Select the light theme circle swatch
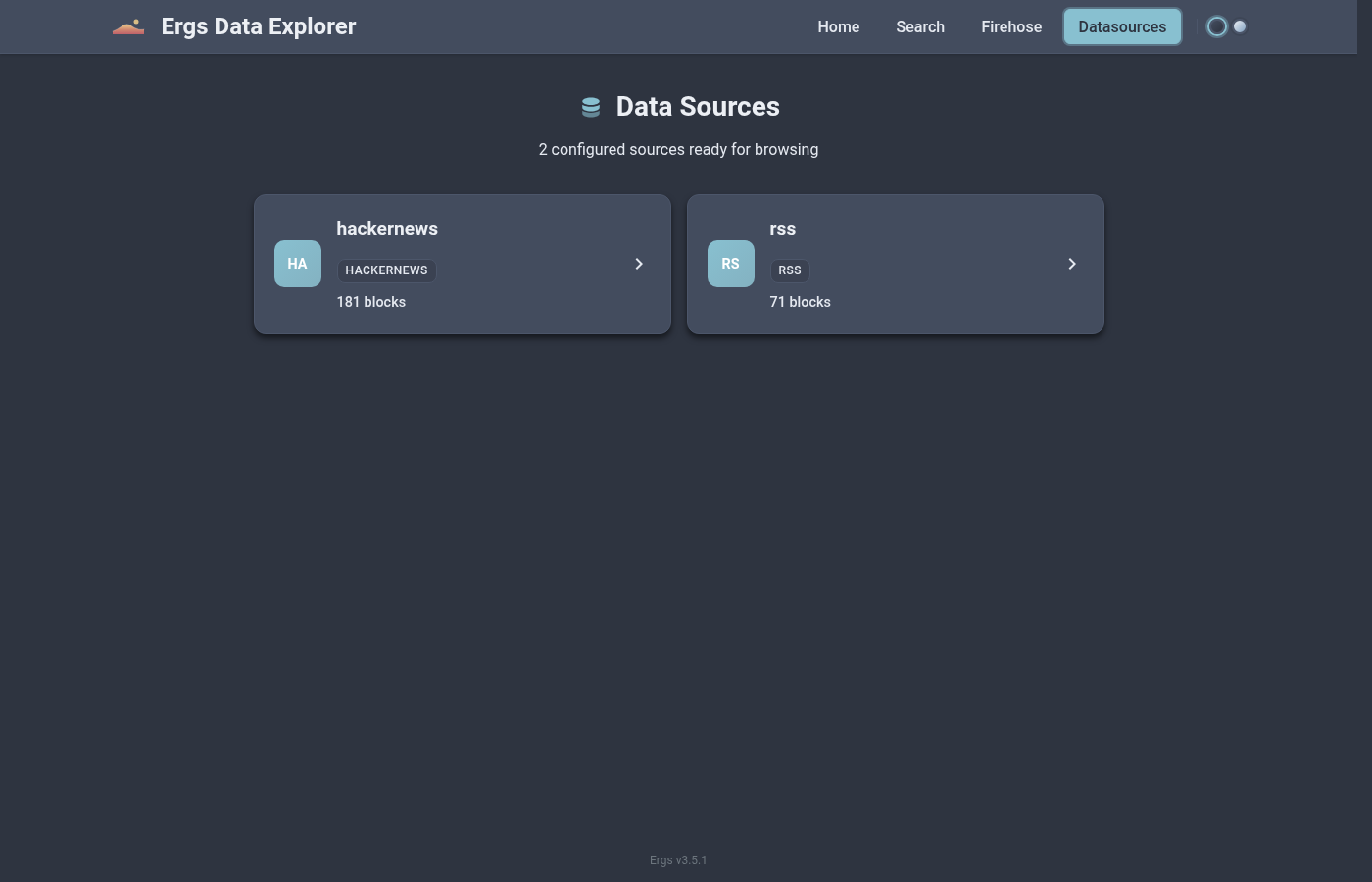 pos(1240,27)
